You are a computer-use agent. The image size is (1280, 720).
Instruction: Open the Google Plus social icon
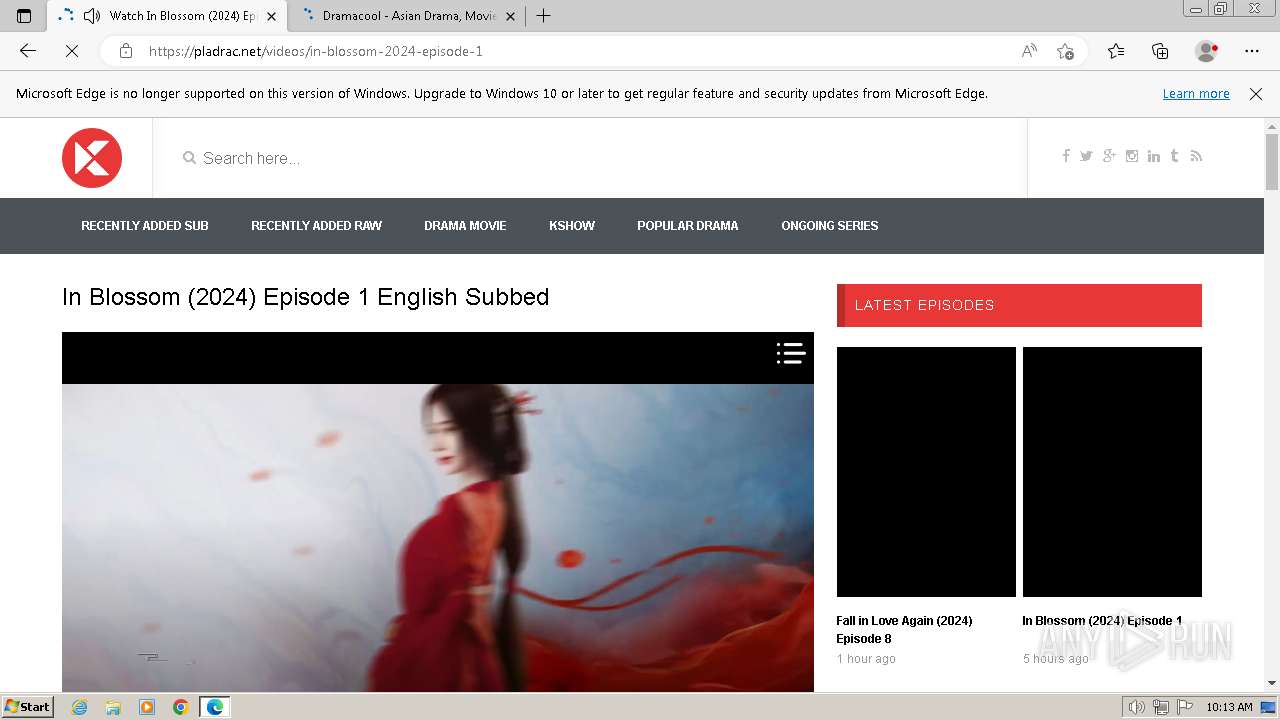(x=1109, y=156)
